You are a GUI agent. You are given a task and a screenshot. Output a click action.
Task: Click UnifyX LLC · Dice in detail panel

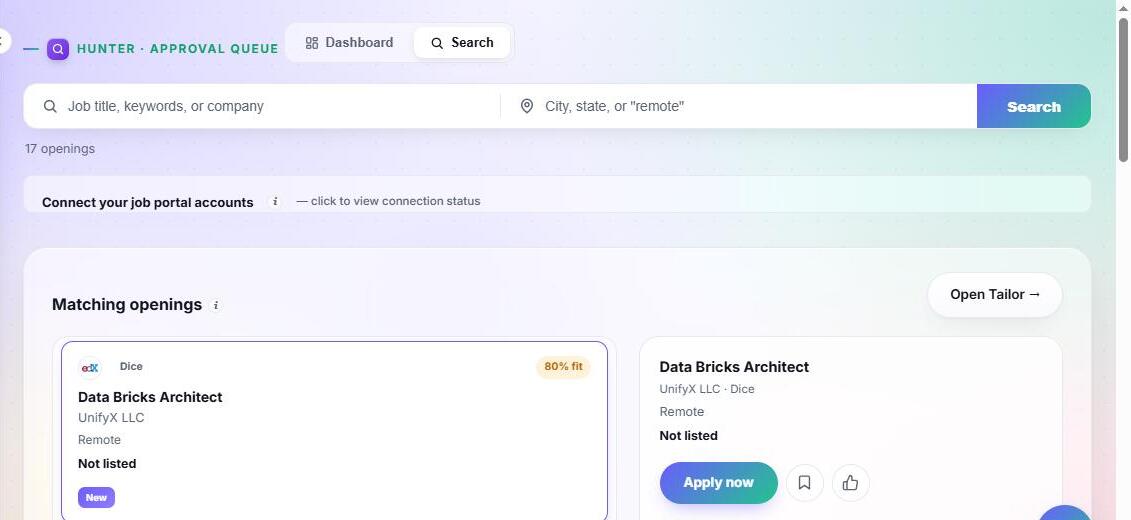(x=706, y=389)
